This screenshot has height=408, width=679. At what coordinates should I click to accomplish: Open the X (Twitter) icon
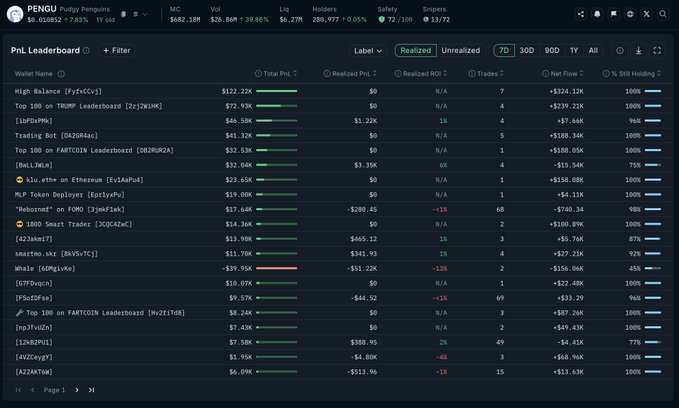coord(647,14)
